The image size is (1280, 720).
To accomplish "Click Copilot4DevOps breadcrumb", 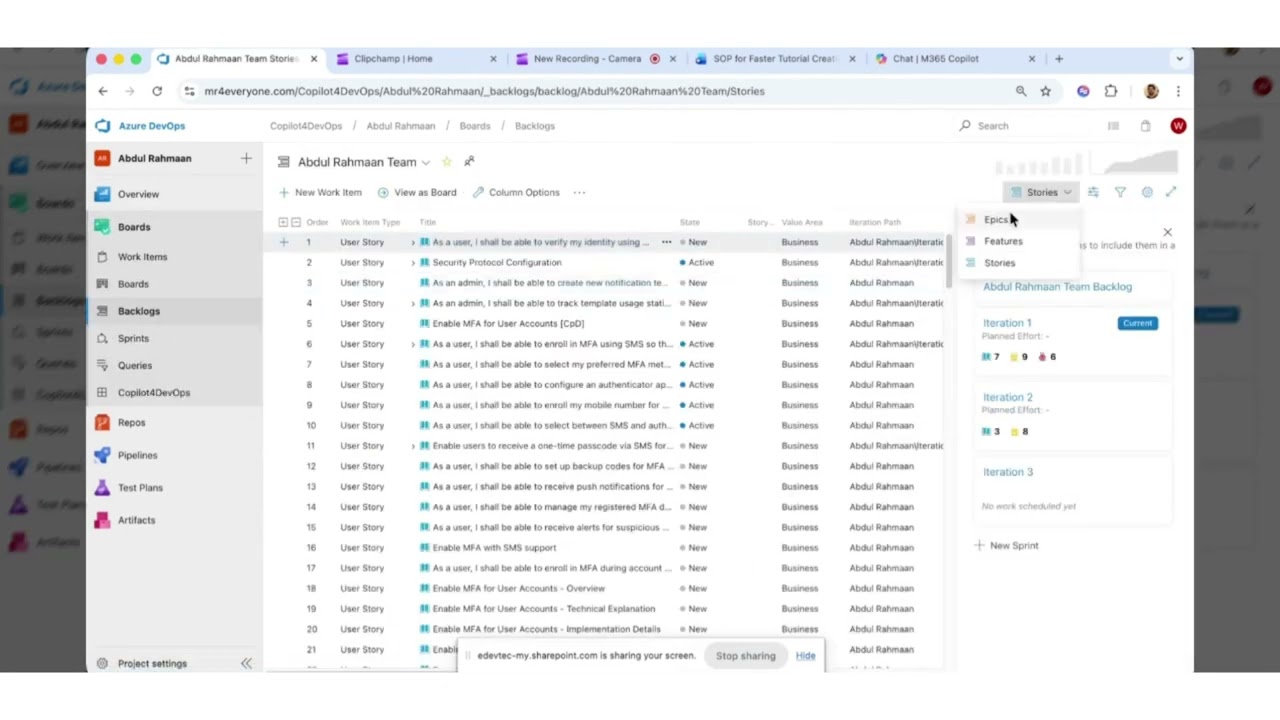I will [306, 126].
